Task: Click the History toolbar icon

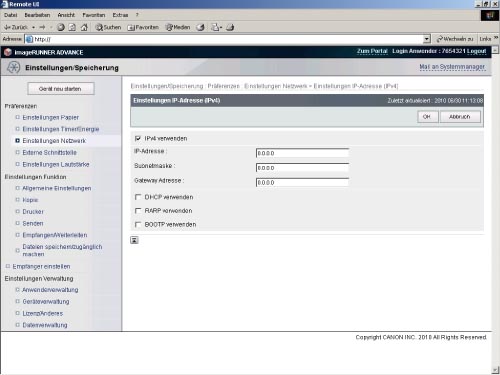Action: pyautogui.click(x=200, y=27)
